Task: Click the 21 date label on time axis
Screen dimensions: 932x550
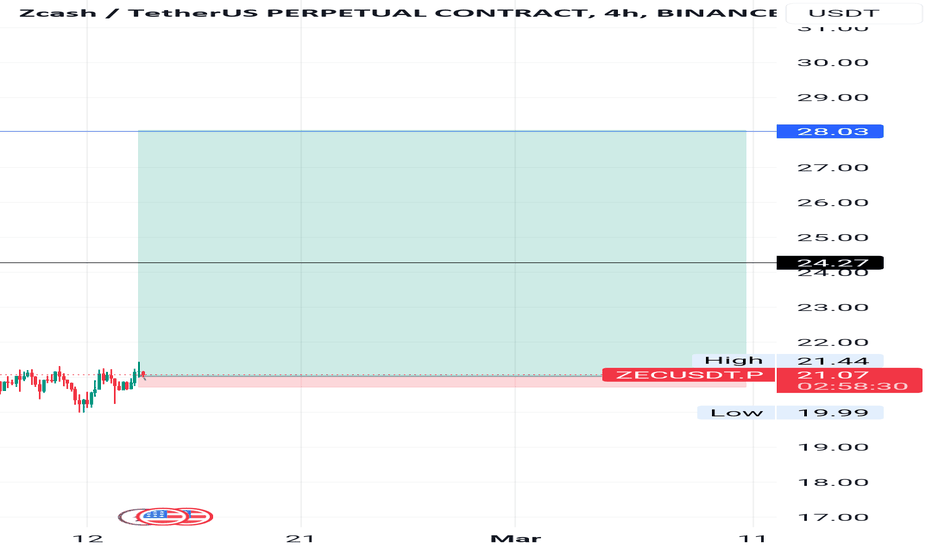Action: (x=300, y=539)
